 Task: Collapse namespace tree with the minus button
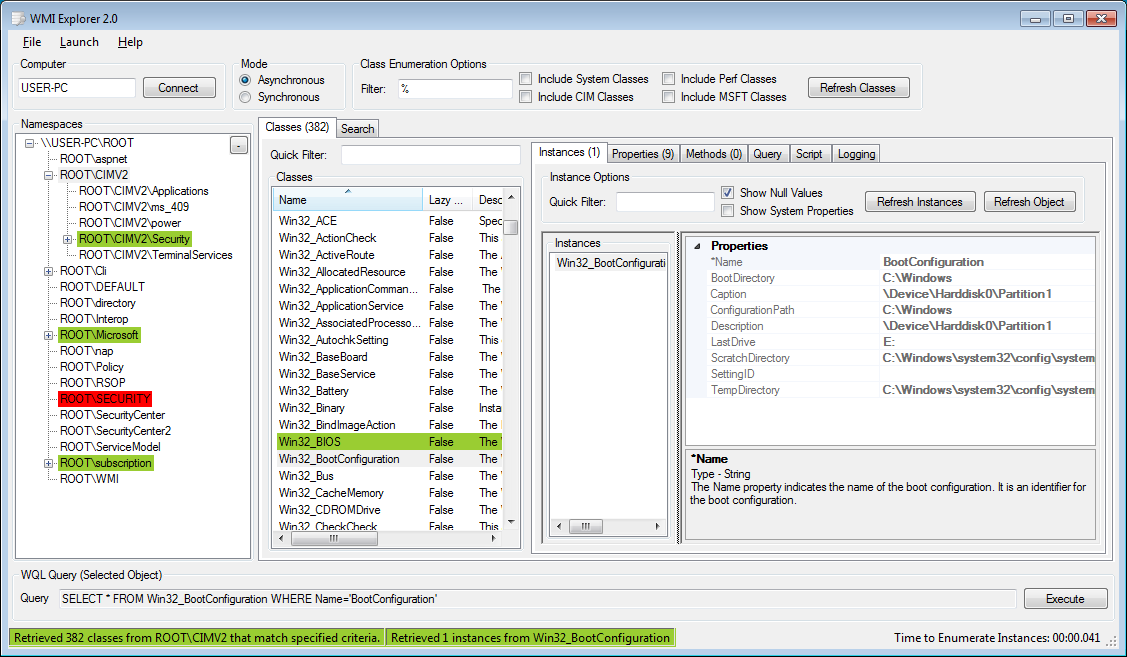(239, 145)
